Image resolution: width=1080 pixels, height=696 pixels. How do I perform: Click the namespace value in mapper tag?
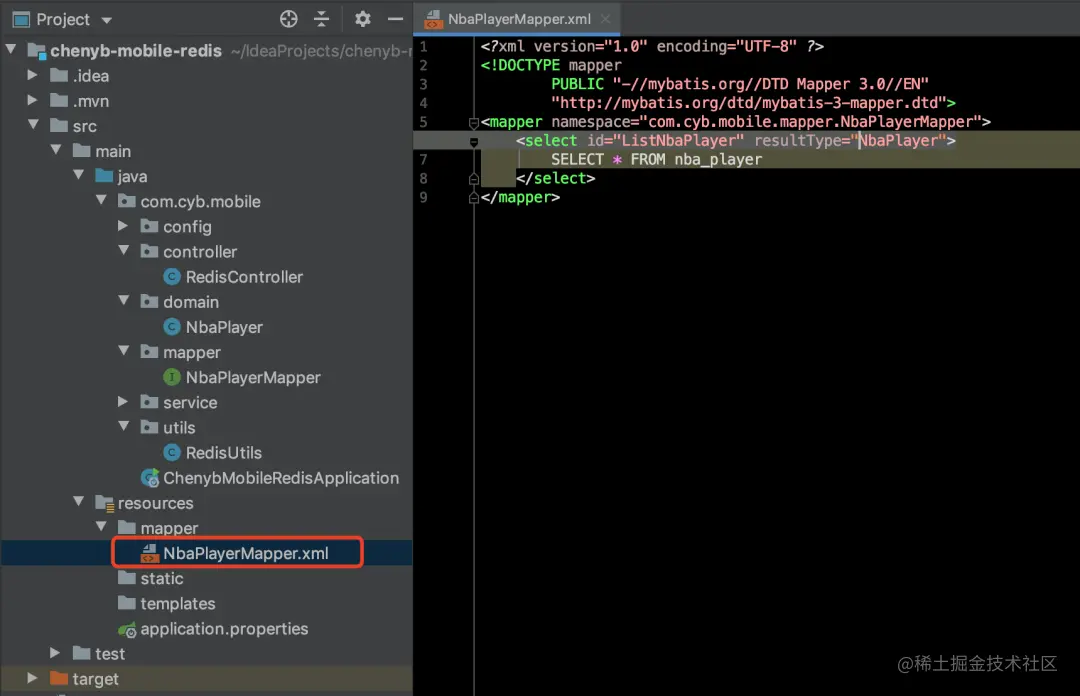point(810,122)
